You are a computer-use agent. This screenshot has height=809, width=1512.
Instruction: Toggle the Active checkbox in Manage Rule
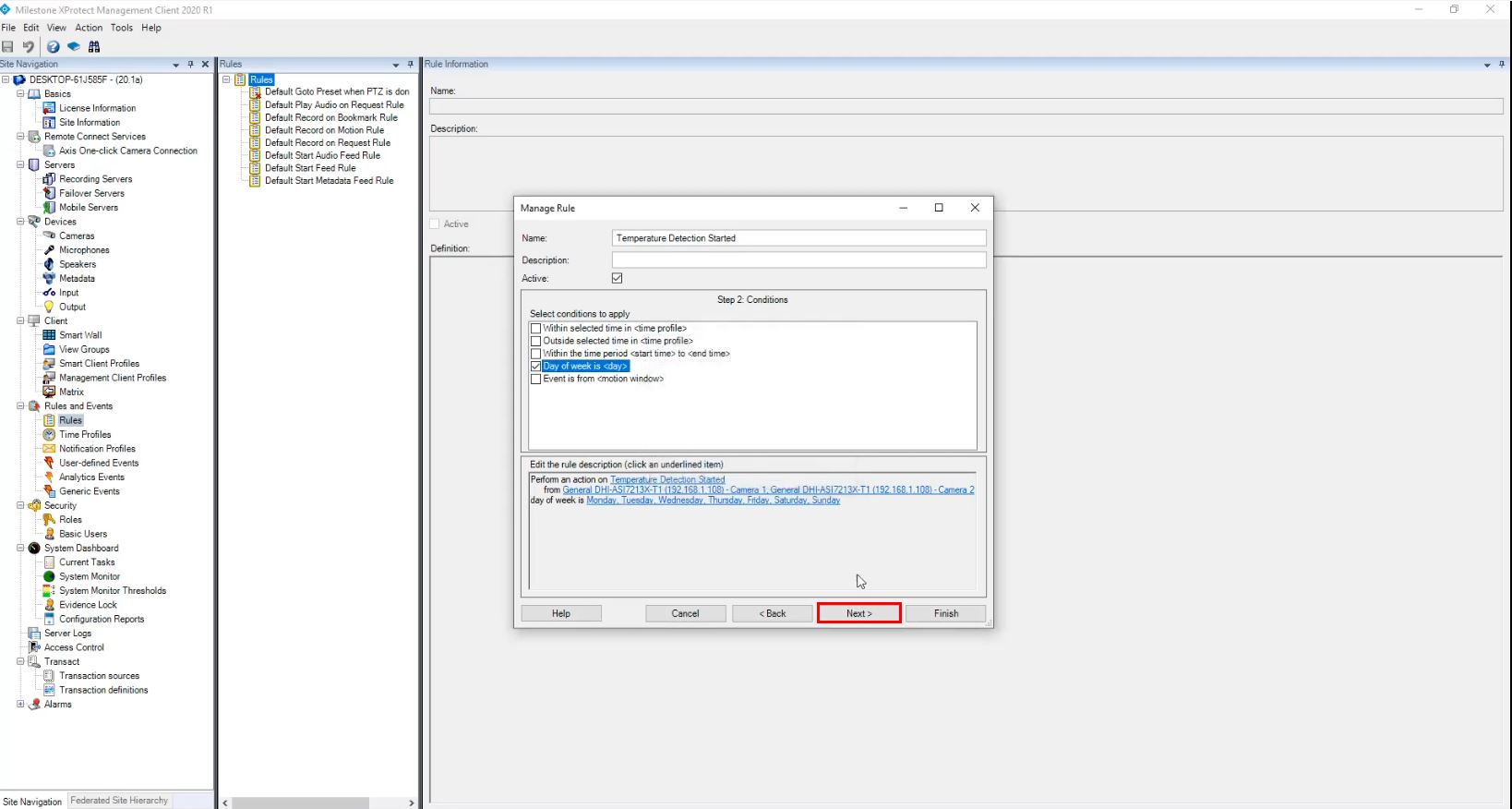618,278
